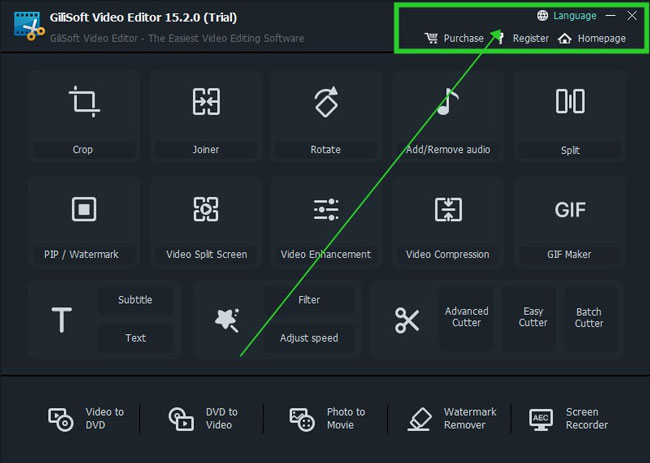Click the Homepage link text
Screen dimensions: 650x463
point(602,39)
